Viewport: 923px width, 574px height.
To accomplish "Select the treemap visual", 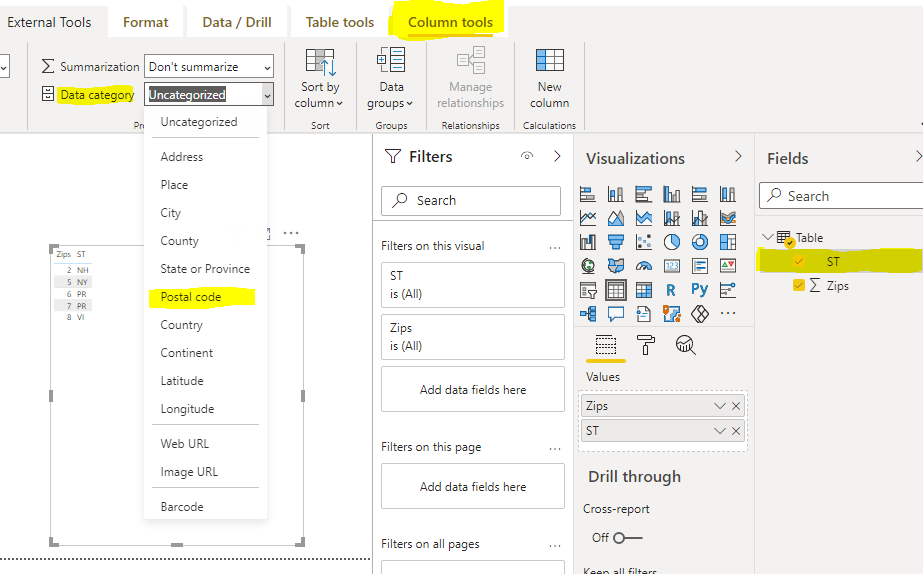I will point(728,242).
